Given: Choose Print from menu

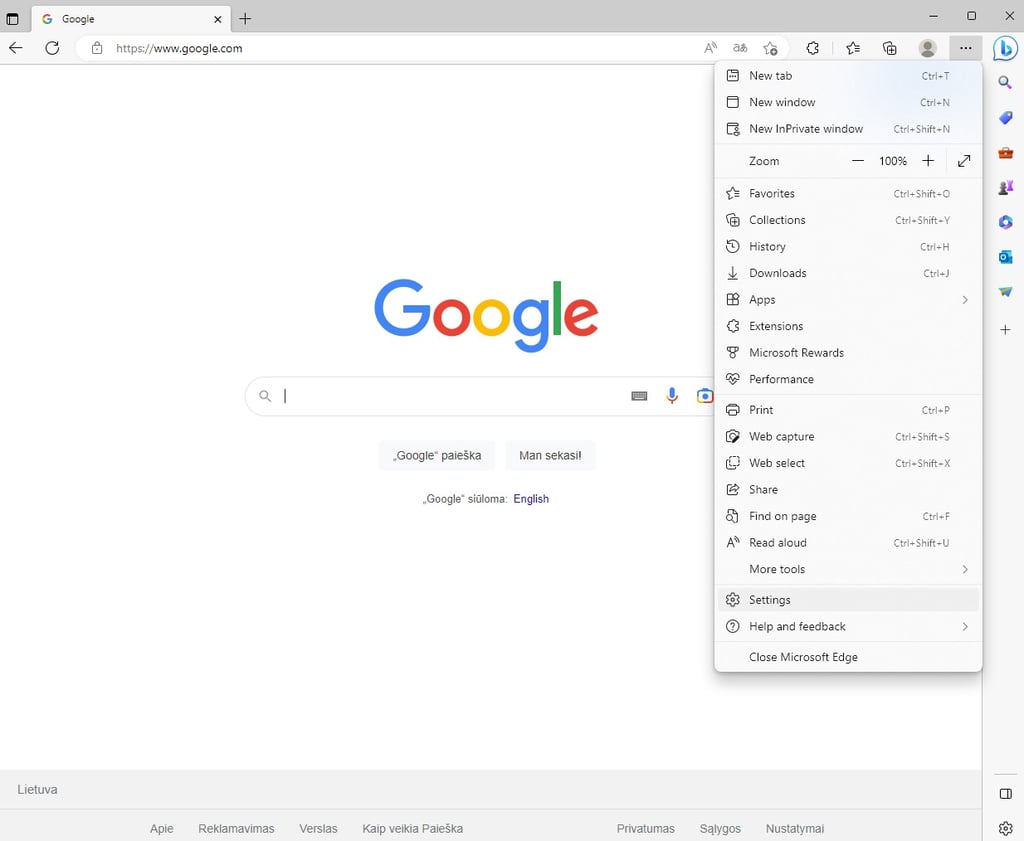Looking at the screenshot, I should point(848,410).
